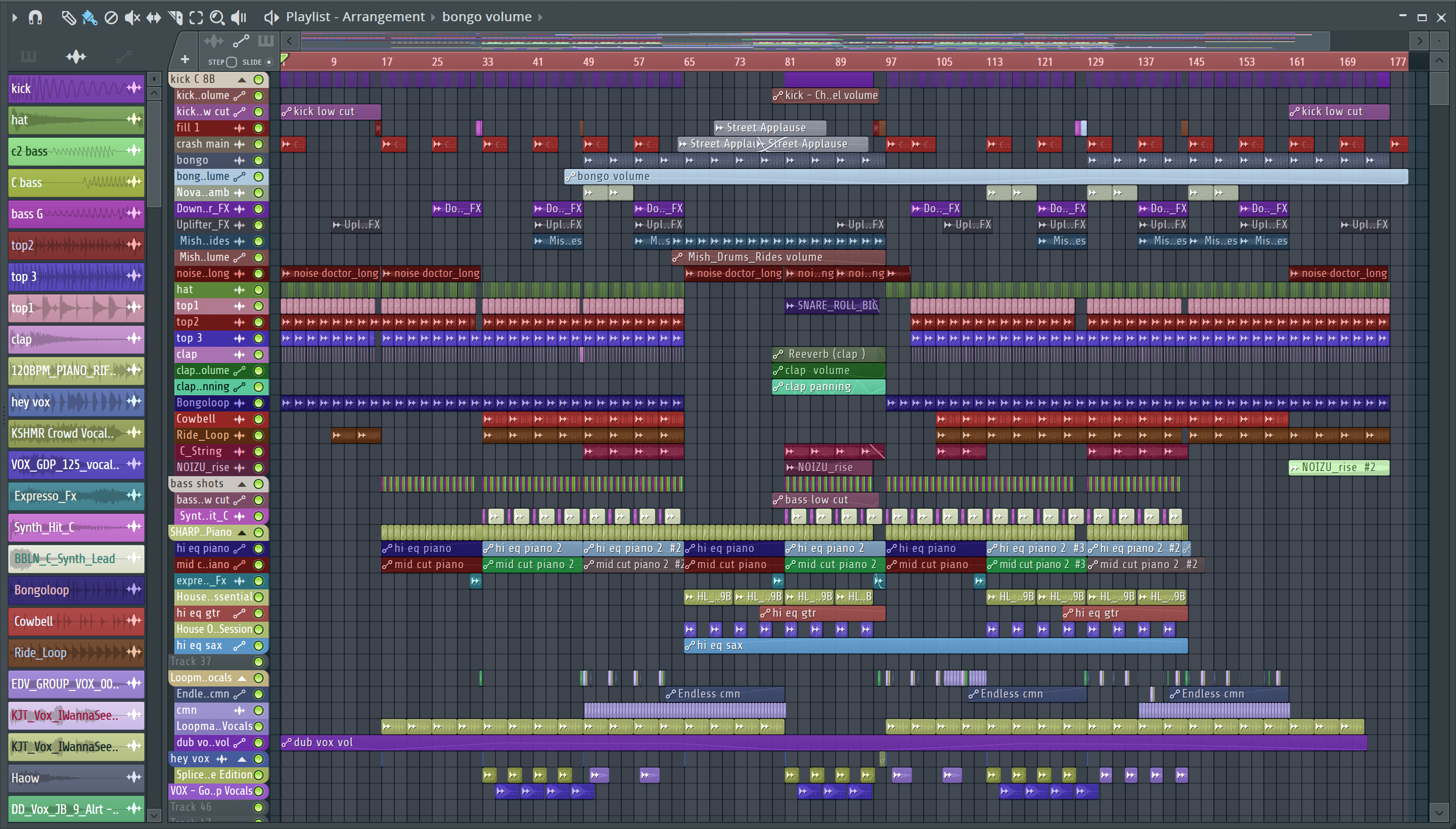The image size is (1456, 829).
Task: Click the timeline overview minimap
Action: pos(814,41)
